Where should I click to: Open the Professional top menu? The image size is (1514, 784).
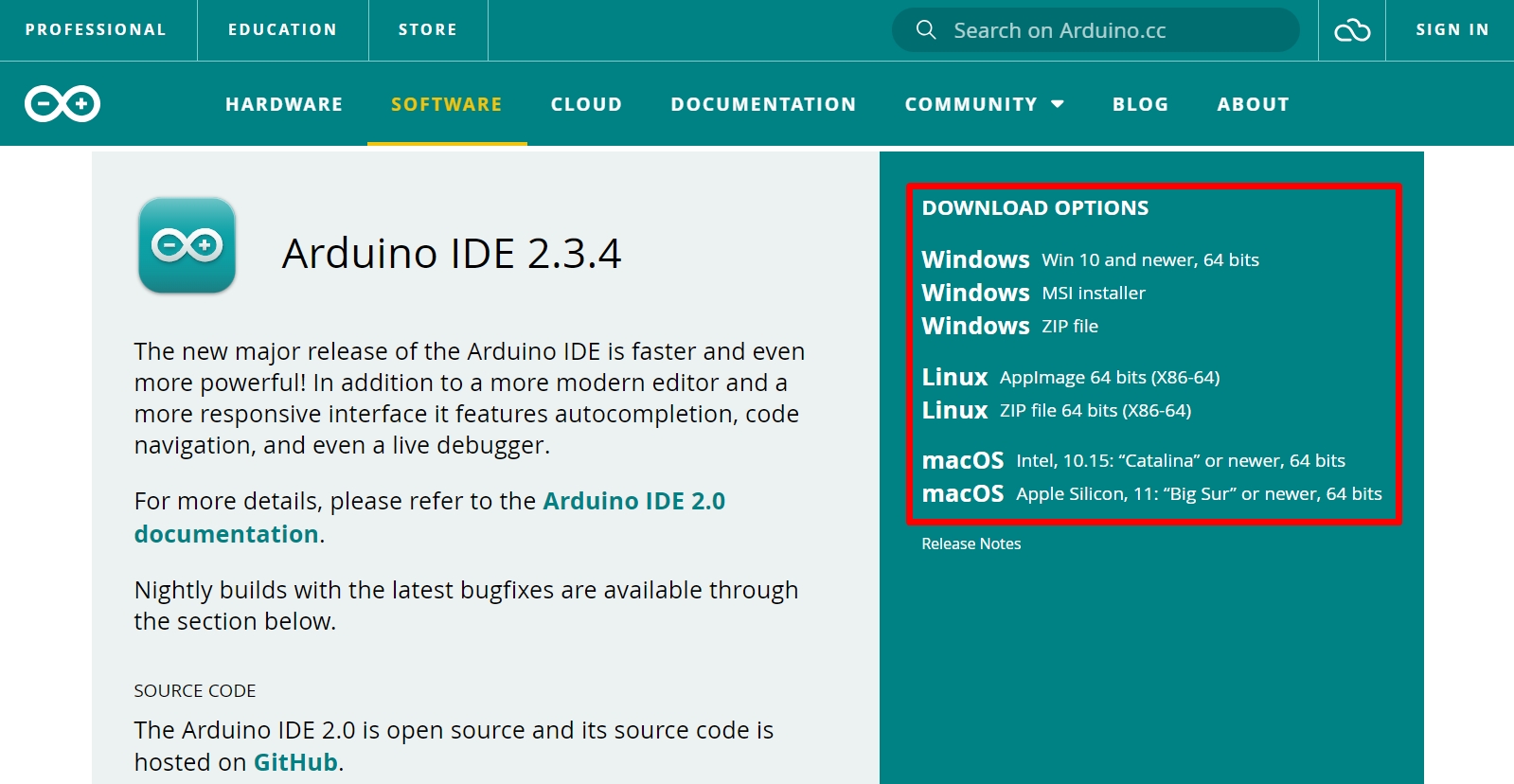coord(96,29)
